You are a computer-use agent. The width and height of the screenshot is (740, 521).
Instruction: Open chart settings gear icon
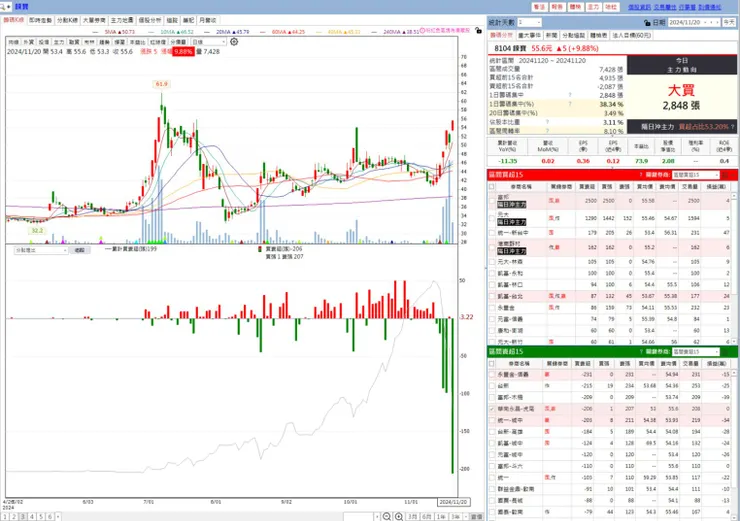(x=234, y=42)
